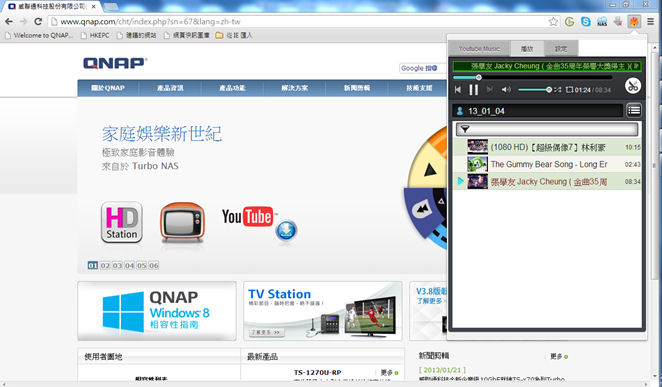Open the 產品資訊 menu
The image size is (662, 387).
click(x=170, y=88)
